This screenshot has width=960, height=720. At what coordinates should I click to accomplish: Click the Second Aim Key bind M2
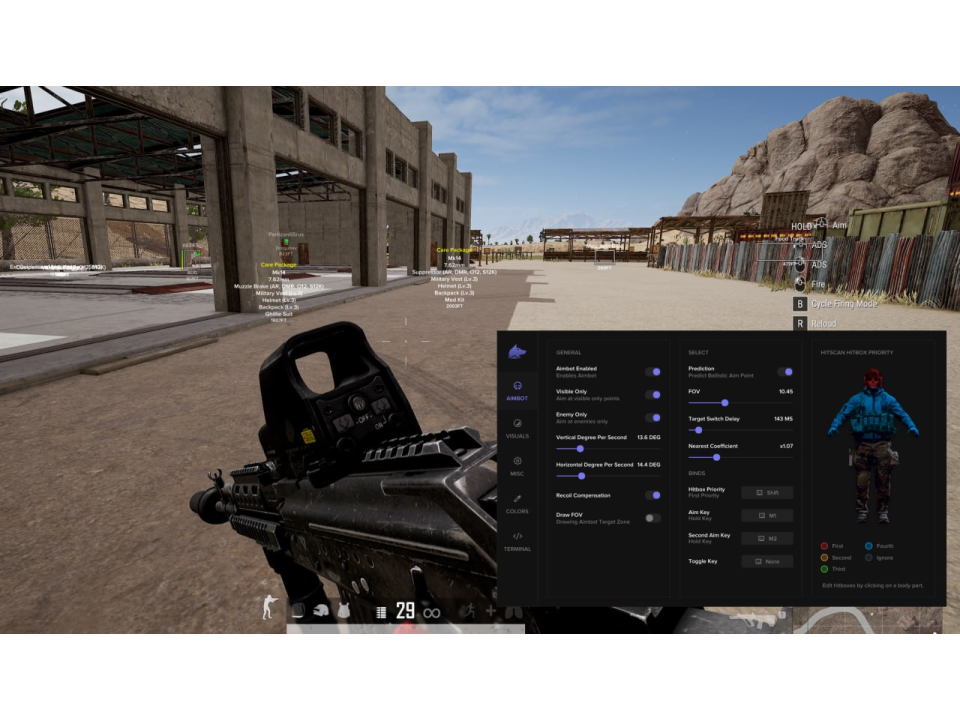(767, 538)
